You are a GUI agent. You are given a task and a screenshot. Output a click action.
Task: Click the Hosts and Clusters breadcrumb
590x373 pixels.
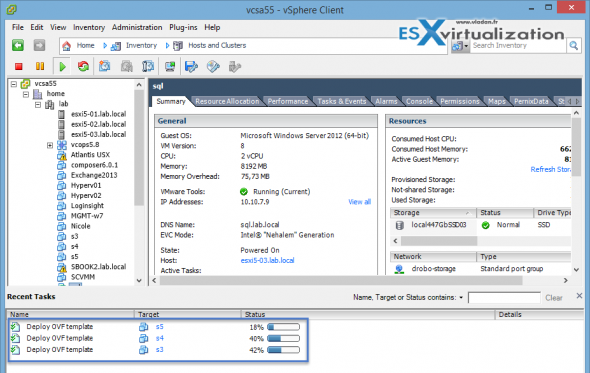tap(217, 46)
